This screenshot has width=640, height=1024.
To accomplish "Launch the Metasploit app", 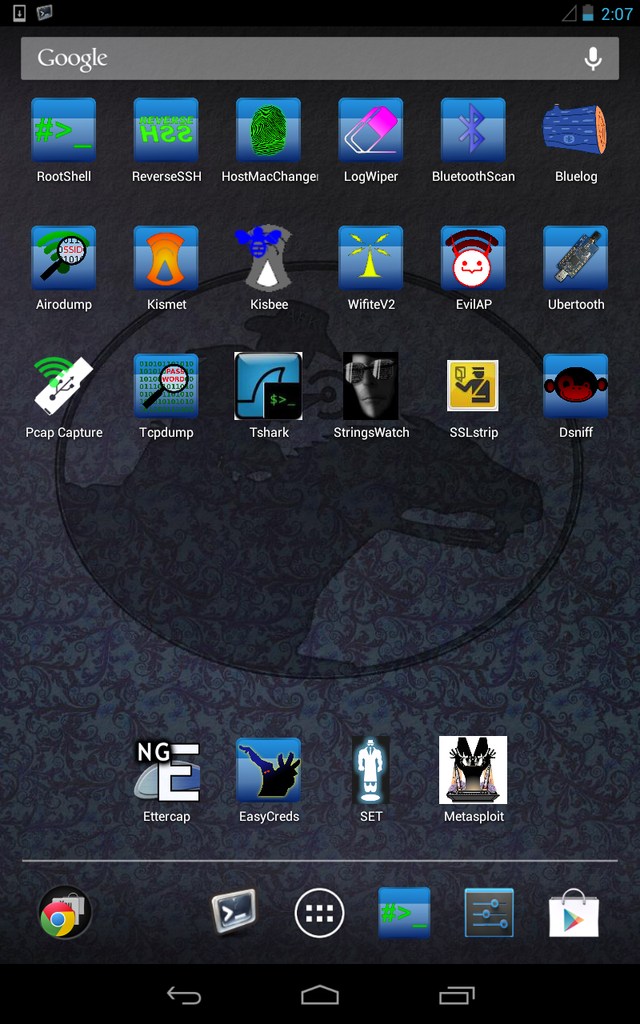I will click(x=473, y=770).
